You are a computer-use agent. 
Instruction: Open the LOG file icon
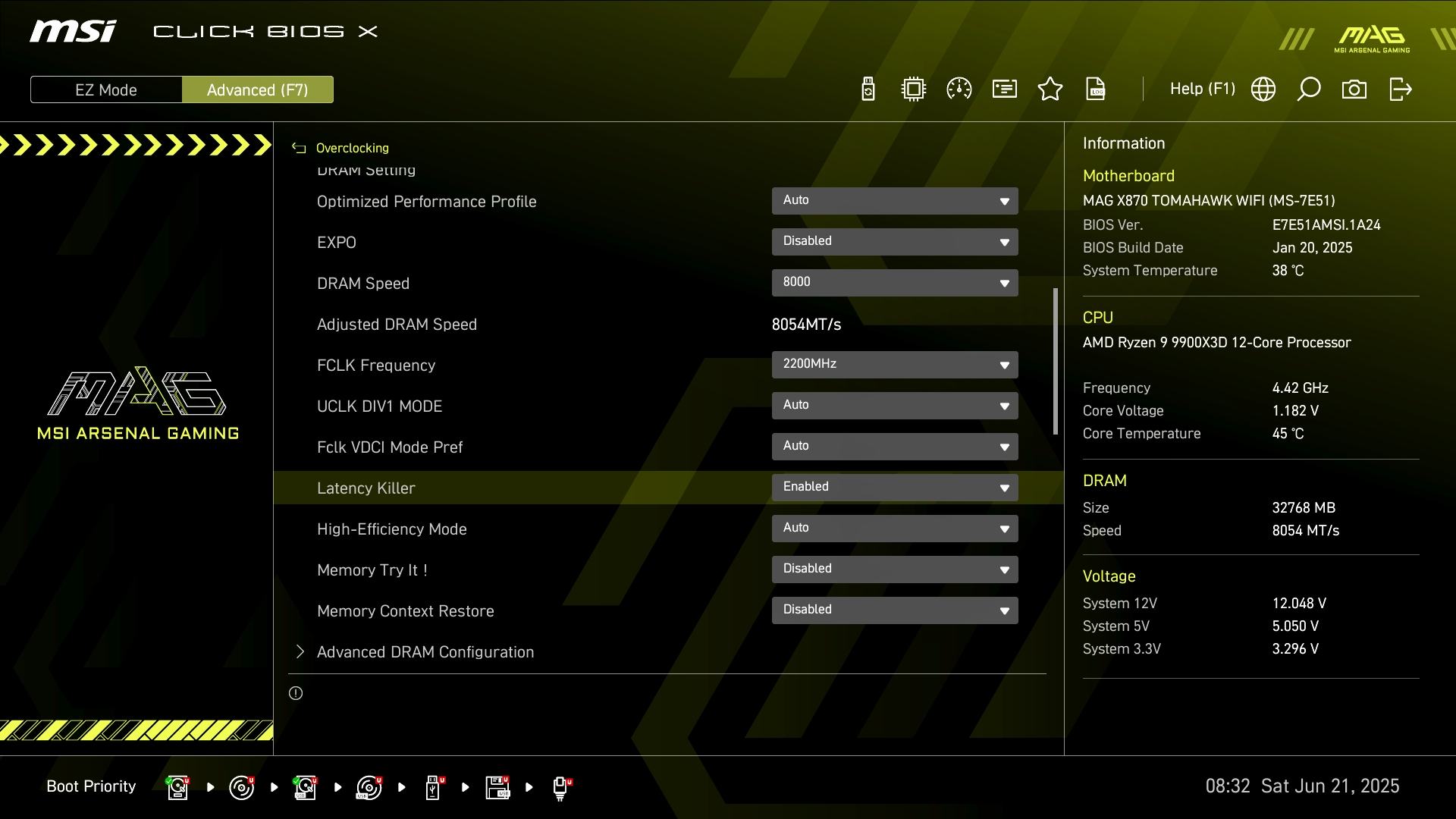point(1096,89)
